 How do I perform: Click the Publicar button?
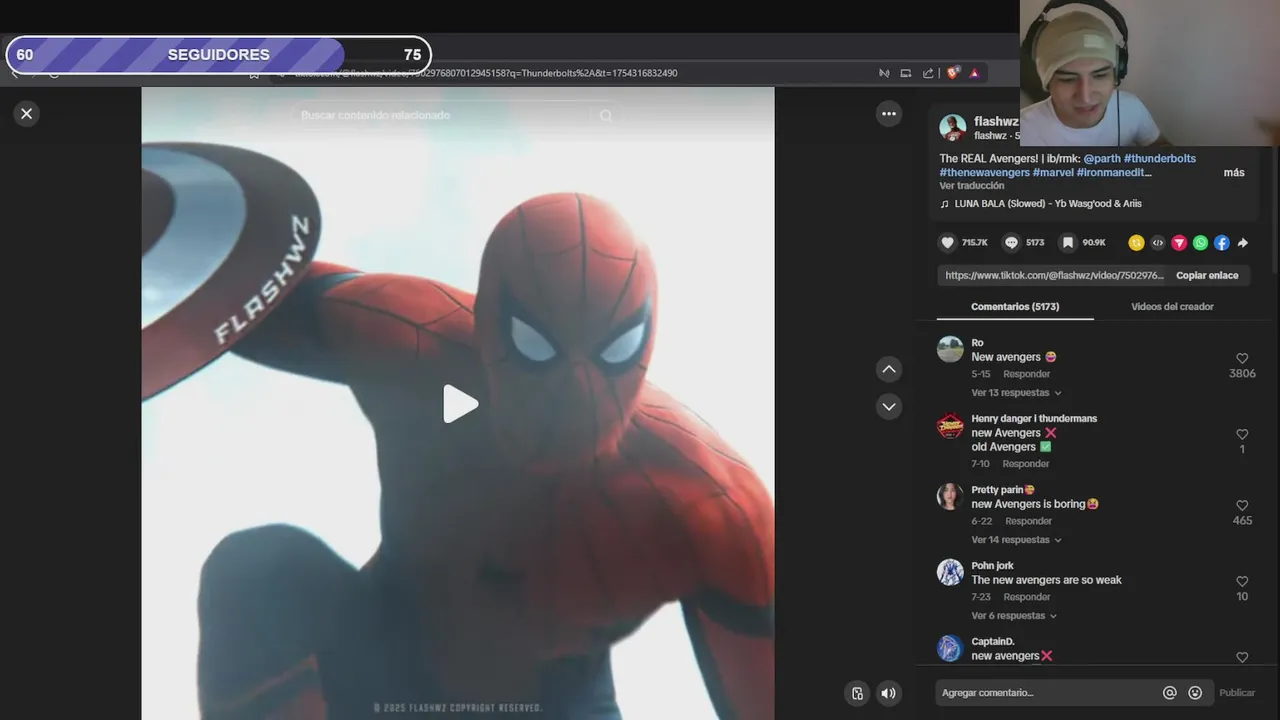tap(1237, 693)
